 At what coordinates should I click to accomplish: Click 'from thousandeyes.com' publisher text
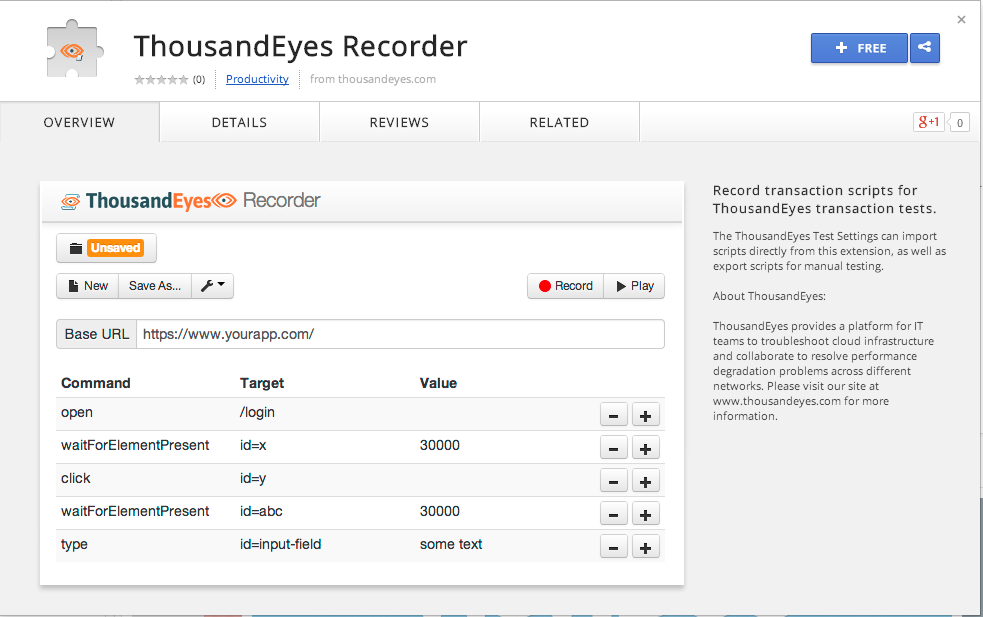(x=372, y=79)
